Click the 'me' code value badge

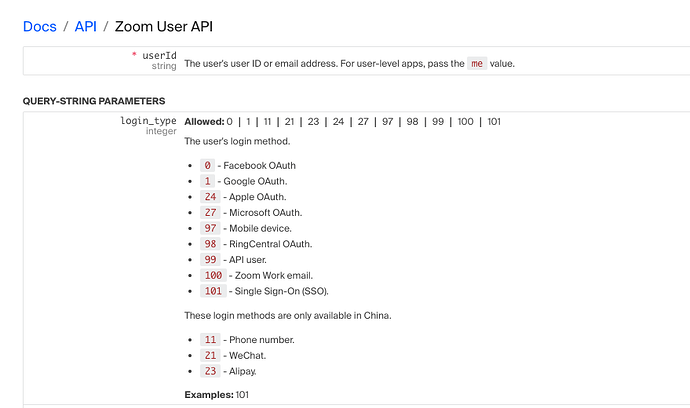point(477,64)
